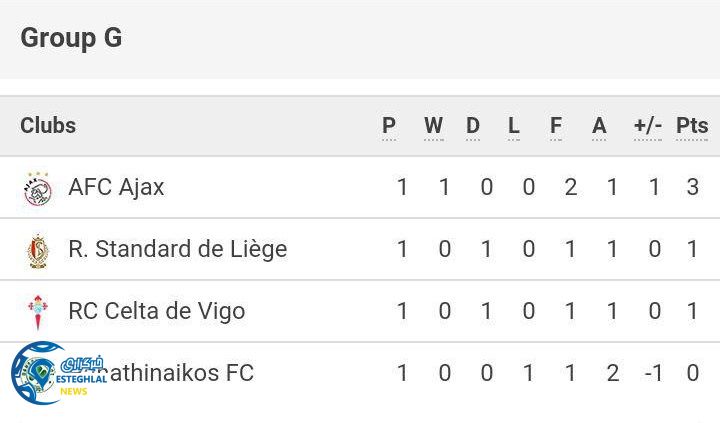Click the P (played) column header
This screenshot has height=423, width=720.
(389, 126)
